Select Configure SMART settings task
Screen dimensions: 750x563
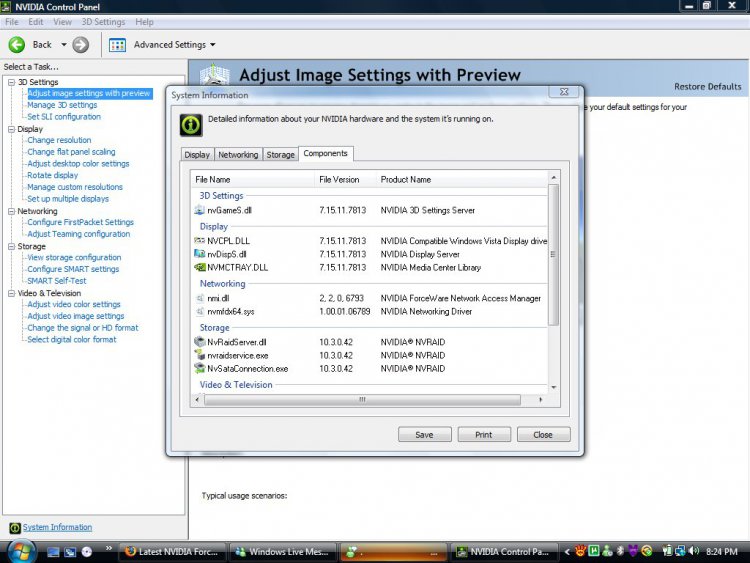coord(73,269)
